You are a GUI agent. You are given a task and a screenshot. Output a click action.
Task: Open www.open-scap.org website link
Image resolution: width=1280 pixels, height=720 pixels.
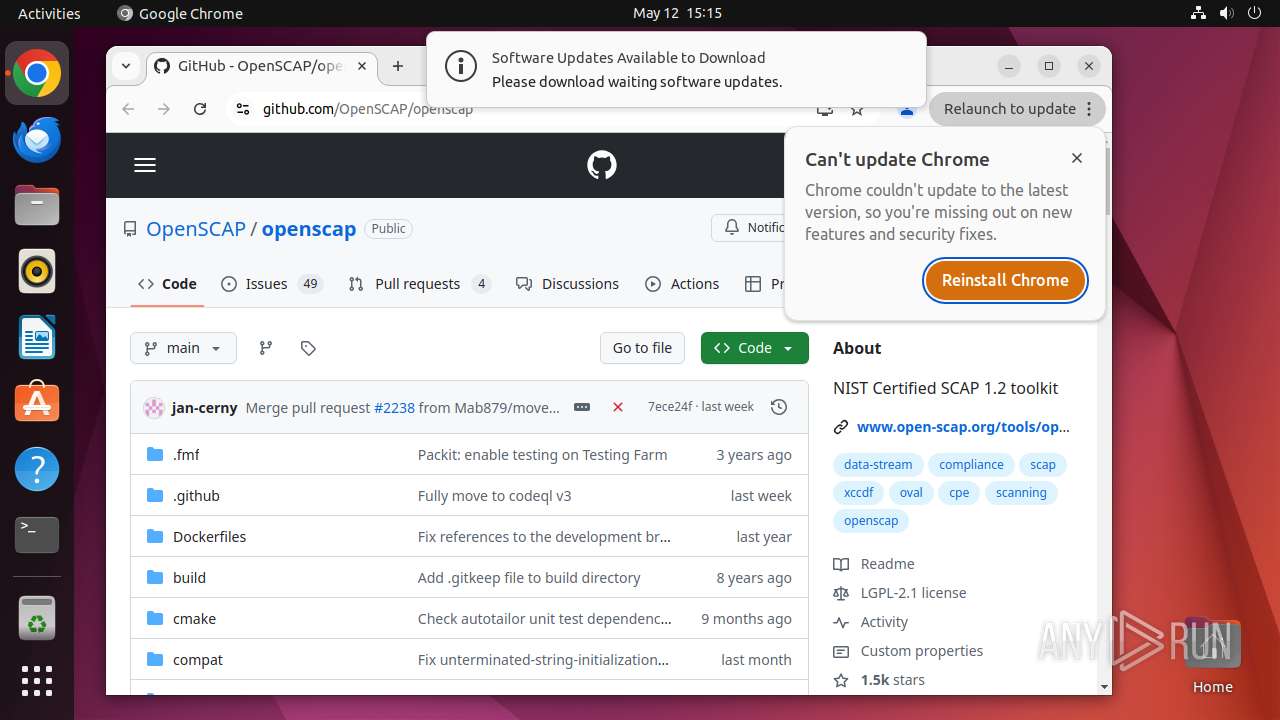963,427
